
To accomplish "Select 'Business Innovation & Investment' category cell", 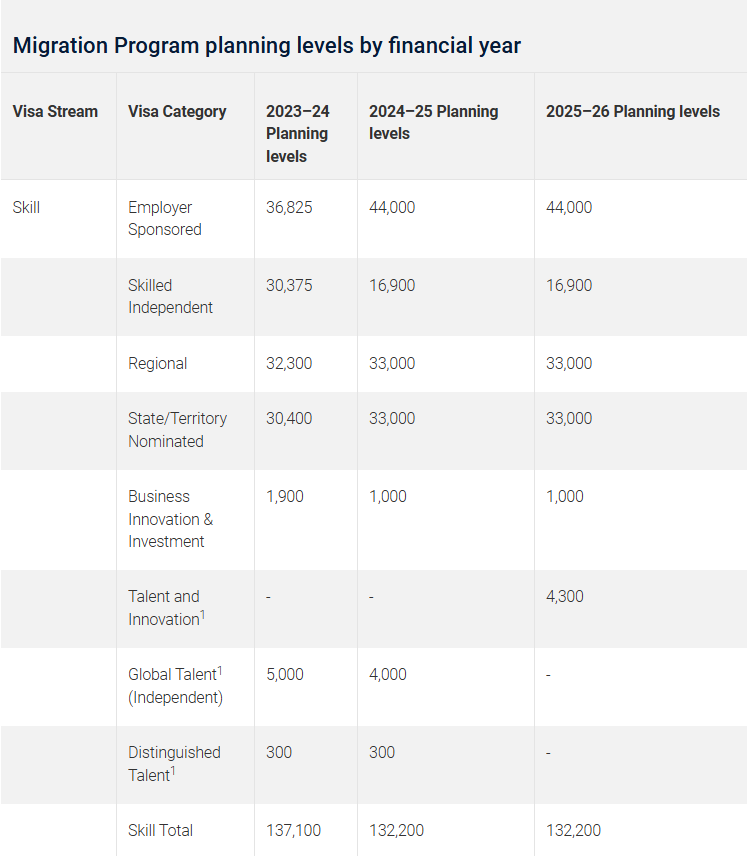I will point(170,519).
